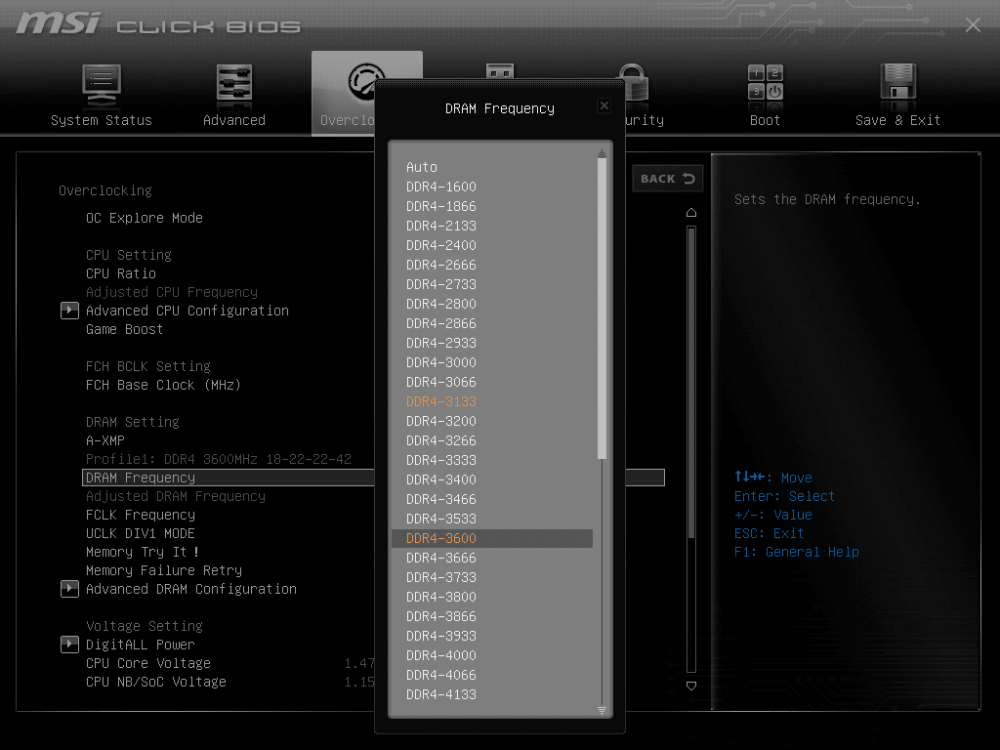Click the popup list scroll-up arrow

(601, 153)
